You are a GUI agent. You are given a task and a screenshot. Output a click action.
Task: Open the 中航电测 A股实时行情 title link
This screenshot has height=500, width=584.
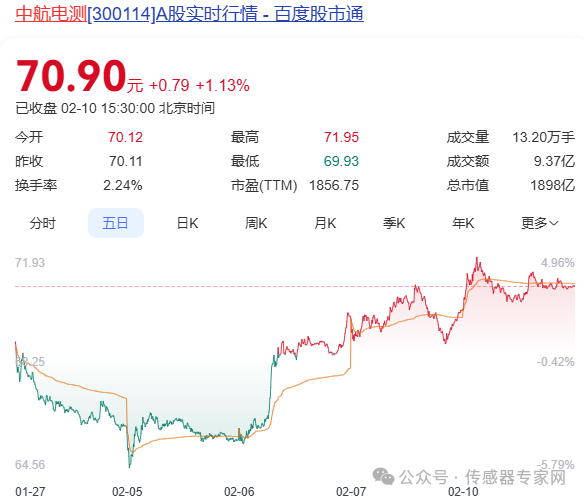pos(189,14)
